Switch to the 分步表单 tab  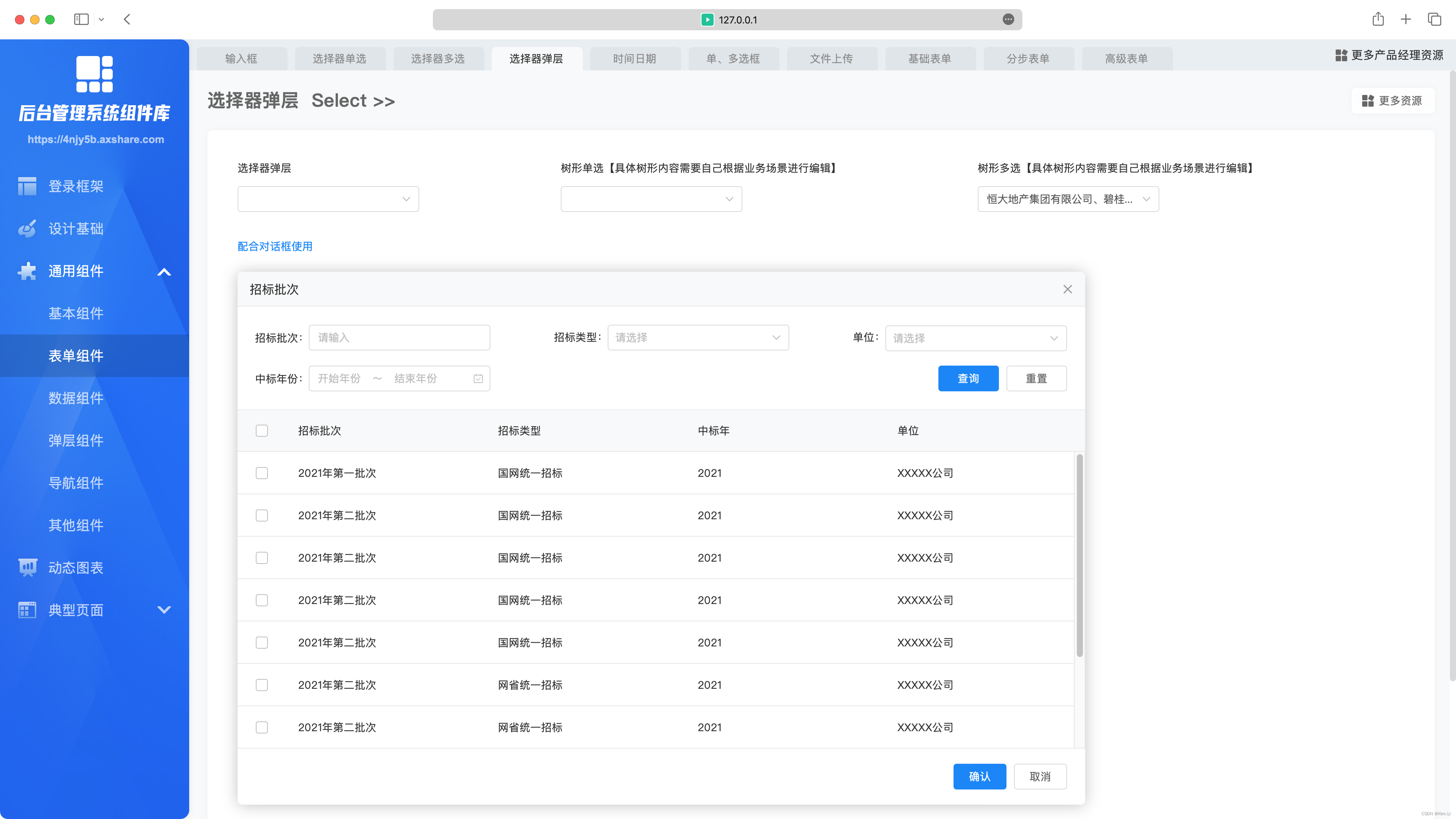point(1028,59)
